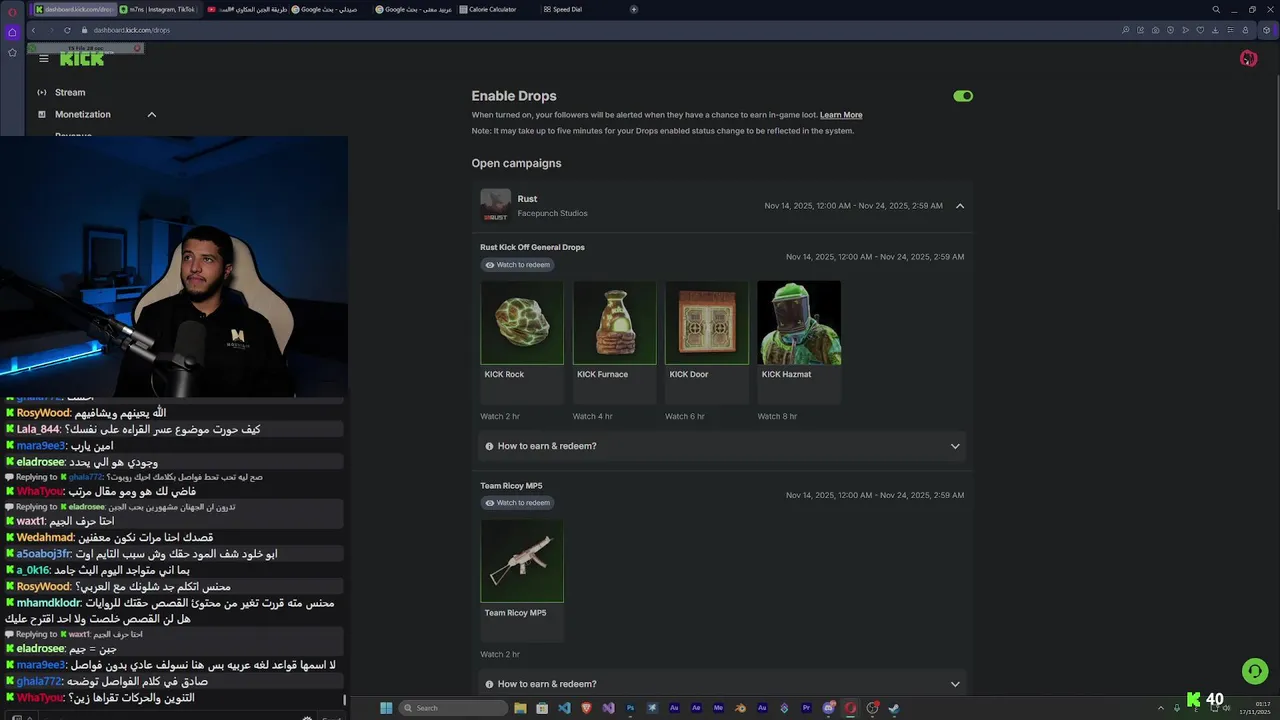Viewport: 1280px width, 720px height.
Task: Click the Facepunch Studios label
Action: tap(552, 213)
